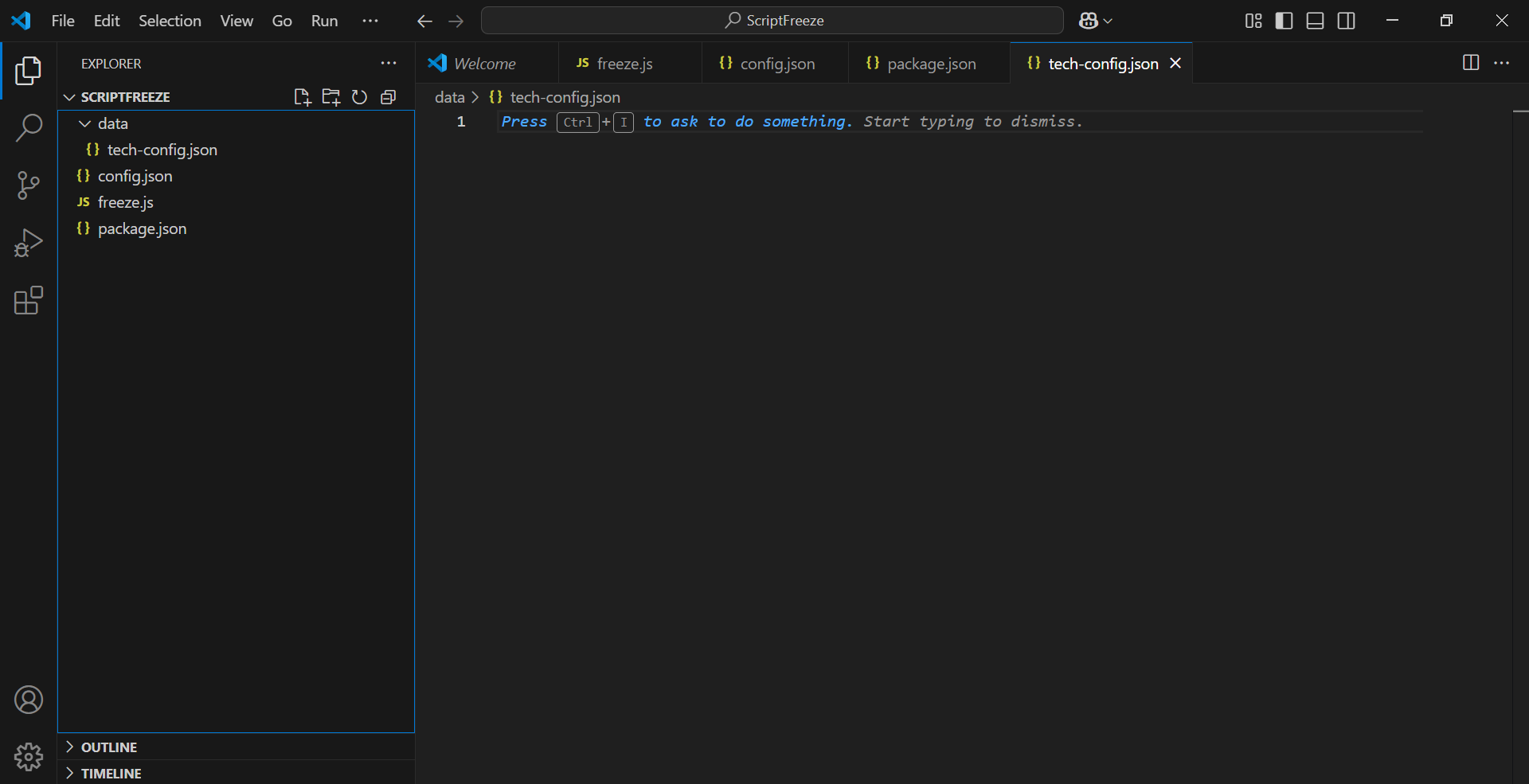Expand the TIMELINE section

point(236,773)
